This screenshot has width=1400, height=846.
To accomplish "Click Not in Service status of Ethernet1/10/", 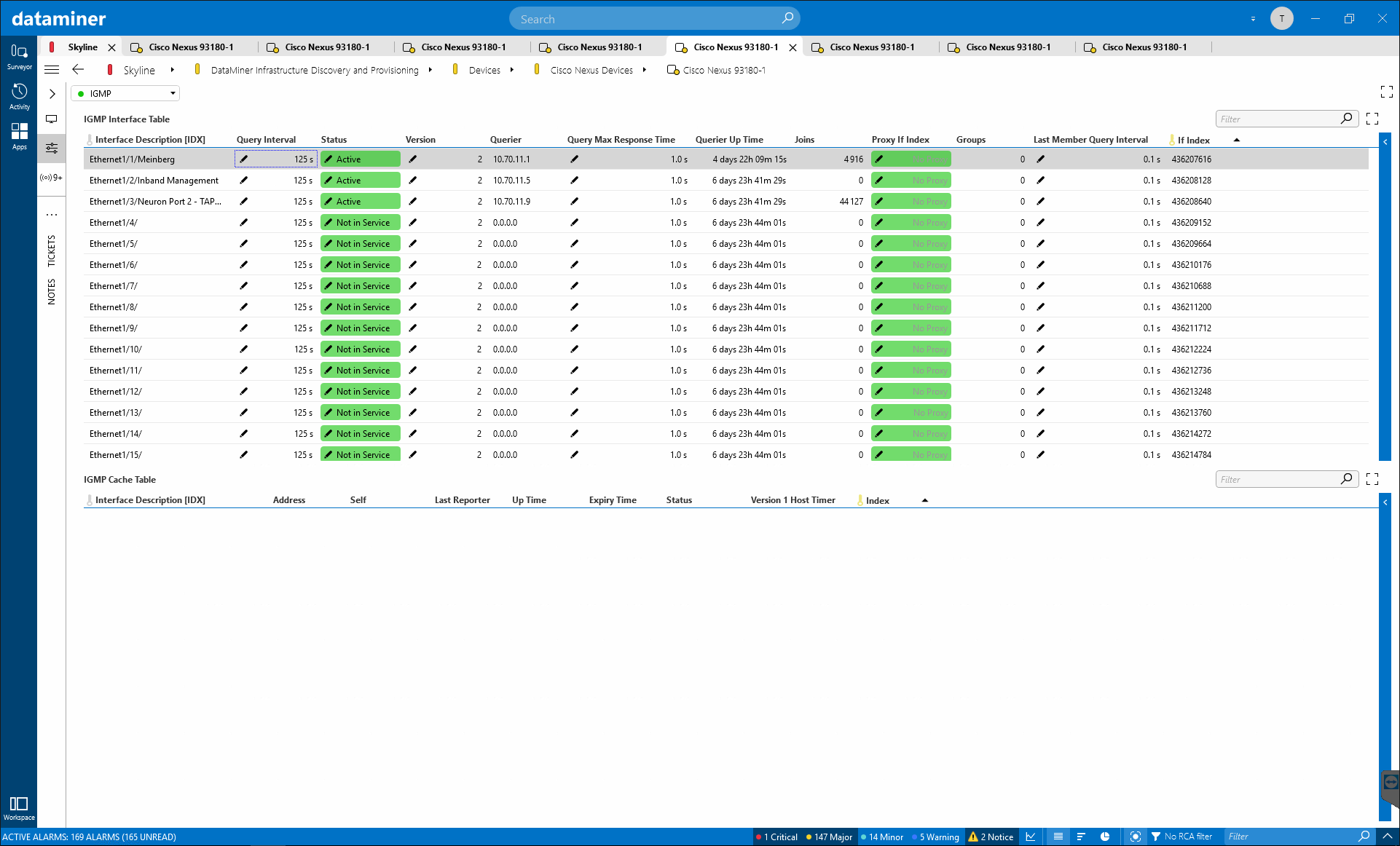I will pos(361,349).
